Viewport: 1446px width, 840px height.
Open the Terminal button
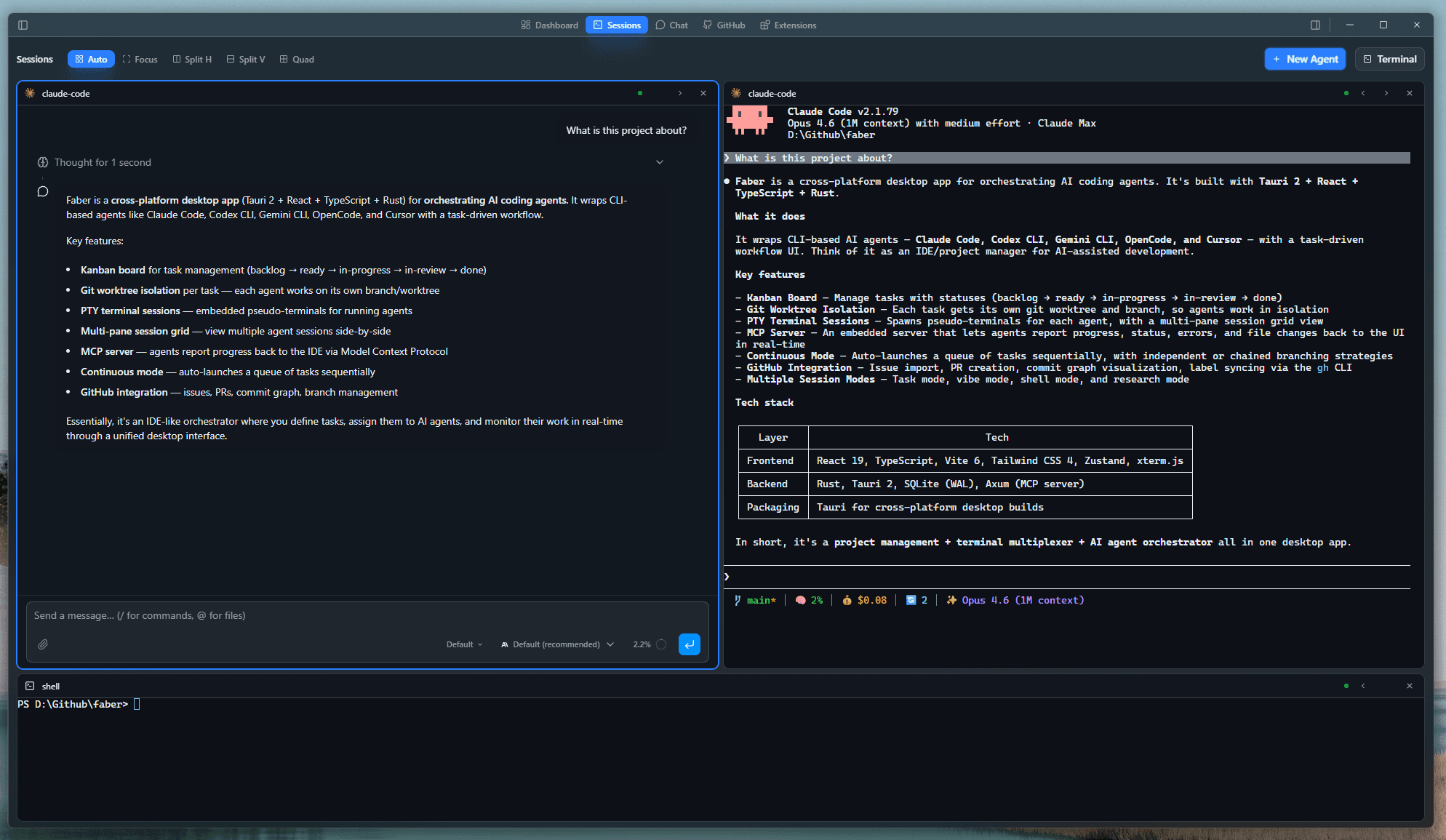[1390, 59]
